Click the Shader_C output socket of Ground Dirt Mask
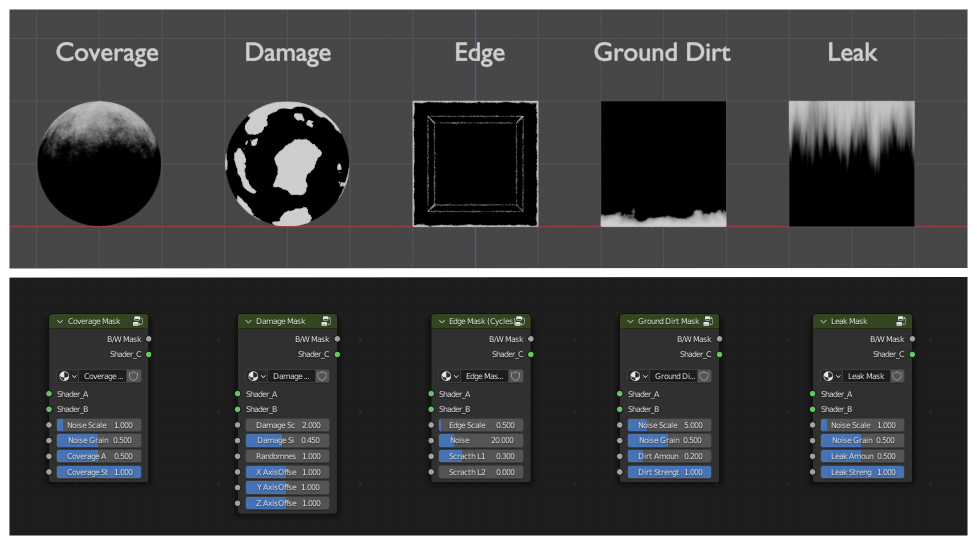 click(719, 354)
